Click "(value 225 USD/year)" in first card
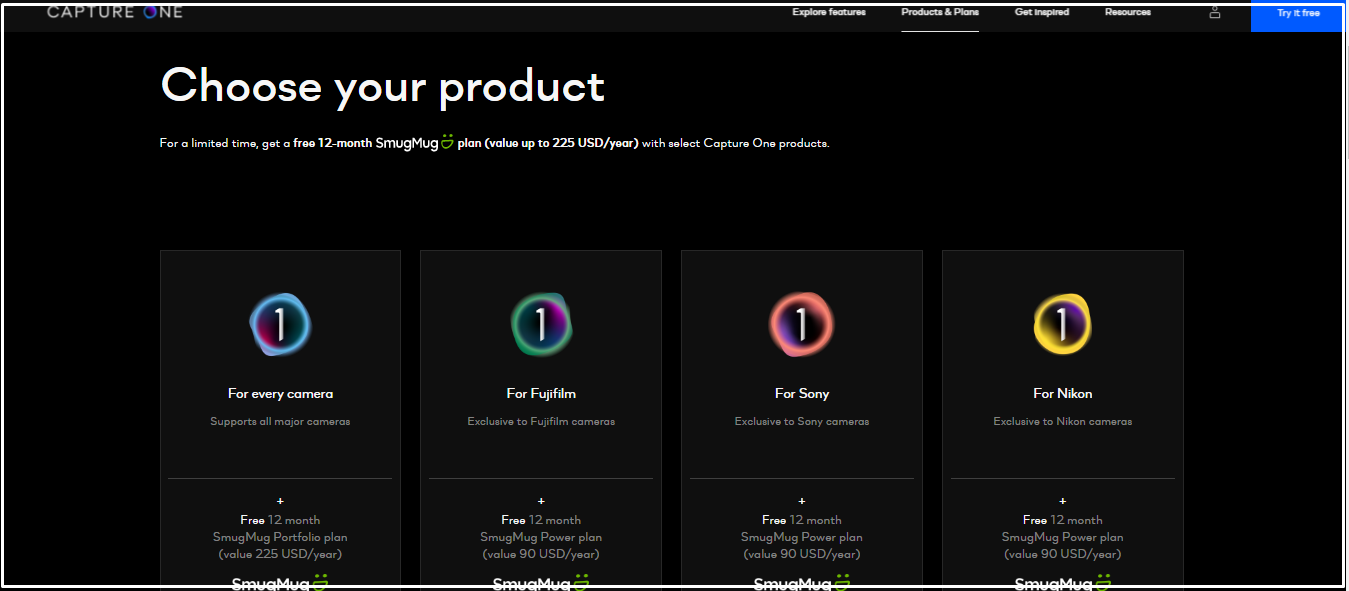This screenshot has width=1349, height=591. 280,555
